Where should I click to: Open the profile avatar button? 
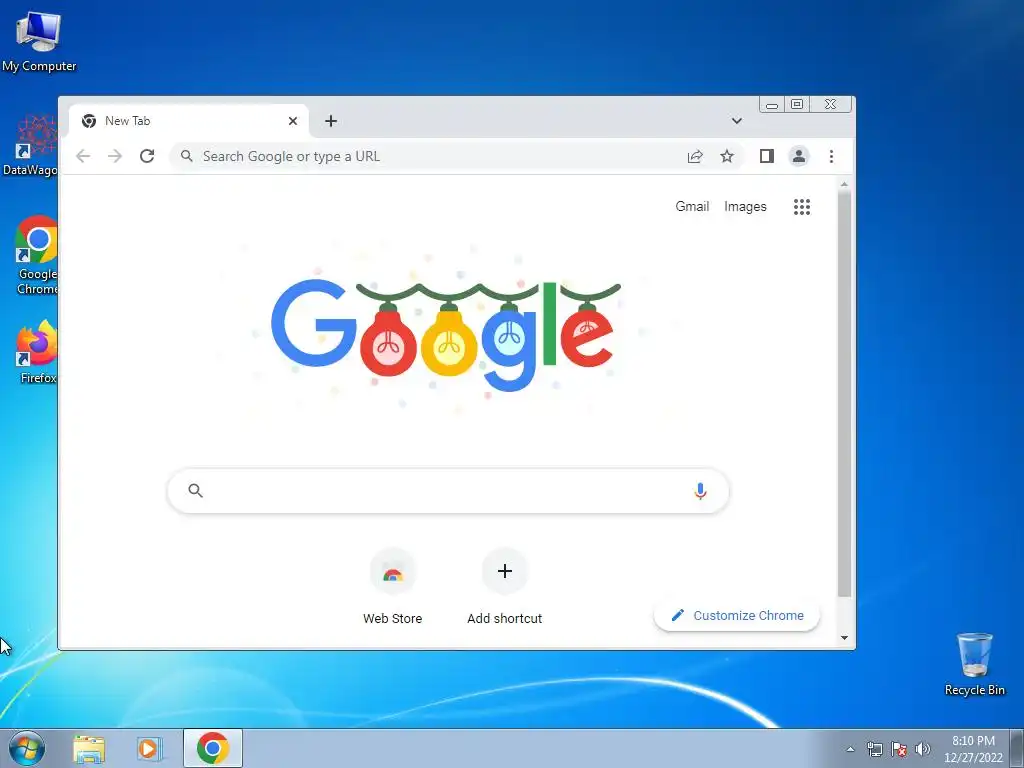pyautogui.click(x=798, y=156)
